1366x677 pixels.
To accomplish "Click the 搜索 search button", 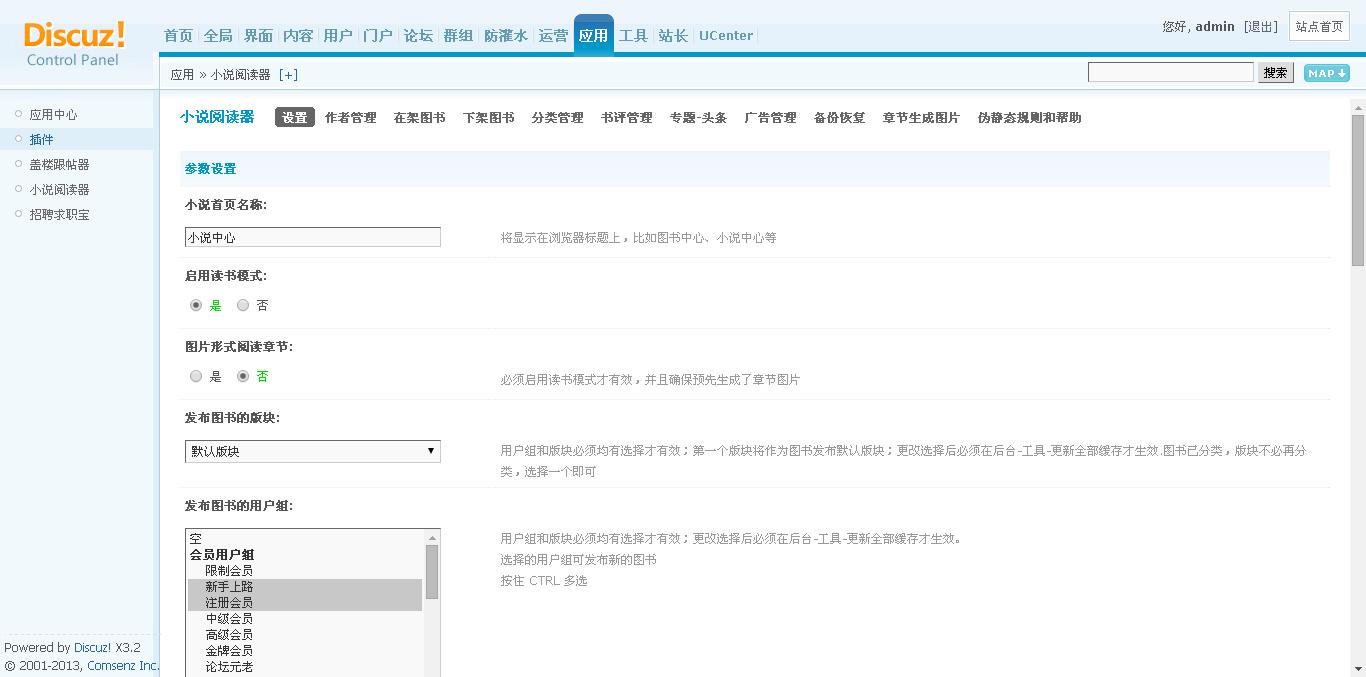I will click(x=1275, y=73).
